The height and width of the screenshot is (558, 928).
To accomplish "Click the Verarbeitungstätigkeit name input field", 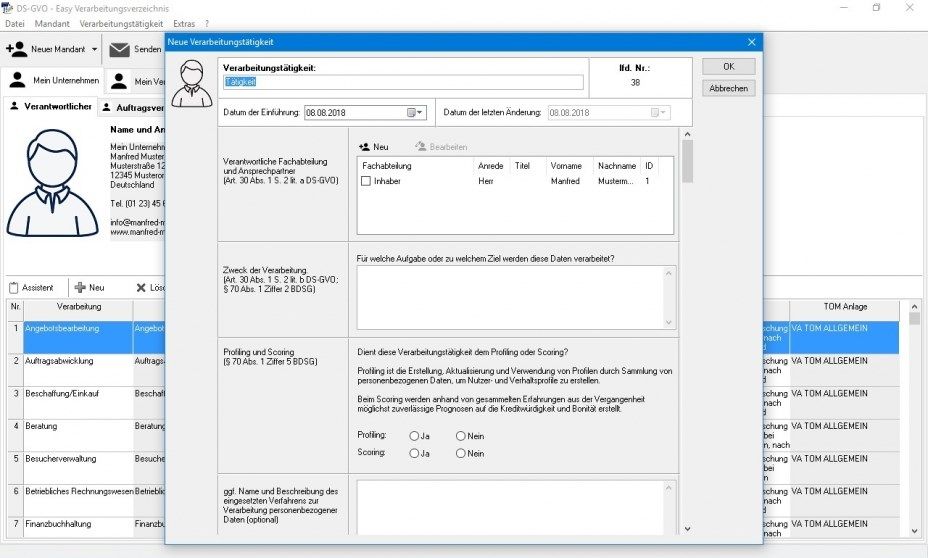I will tap(403, 82).
